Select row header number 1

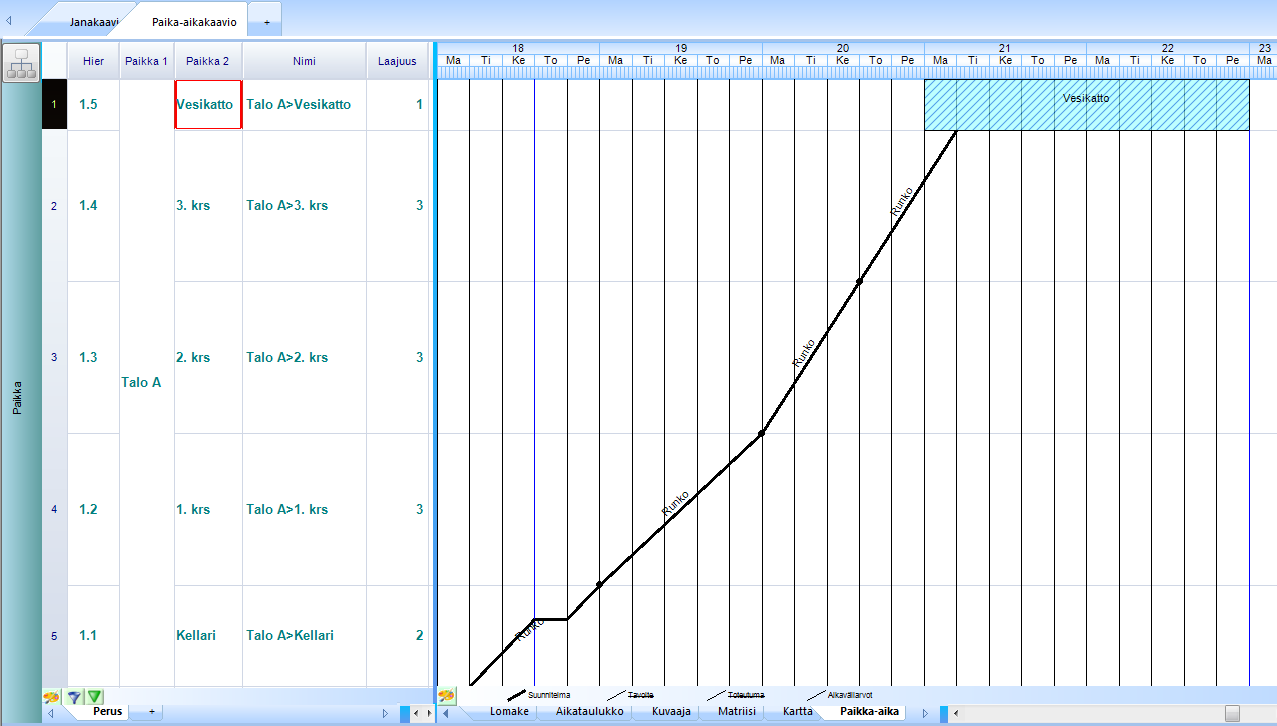[x=54, y=104]
